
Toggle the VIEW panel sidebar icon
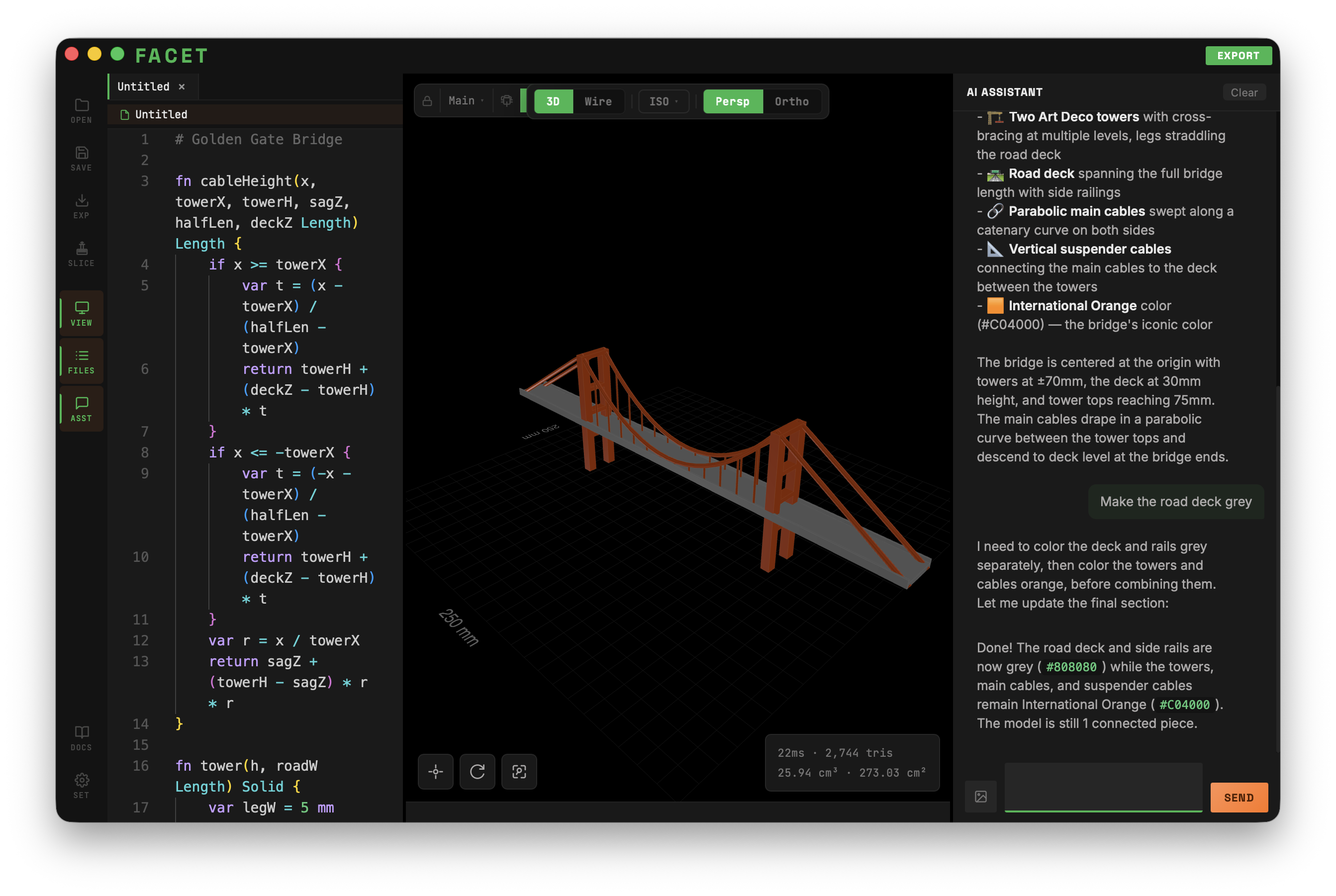(x=81, y=313)
